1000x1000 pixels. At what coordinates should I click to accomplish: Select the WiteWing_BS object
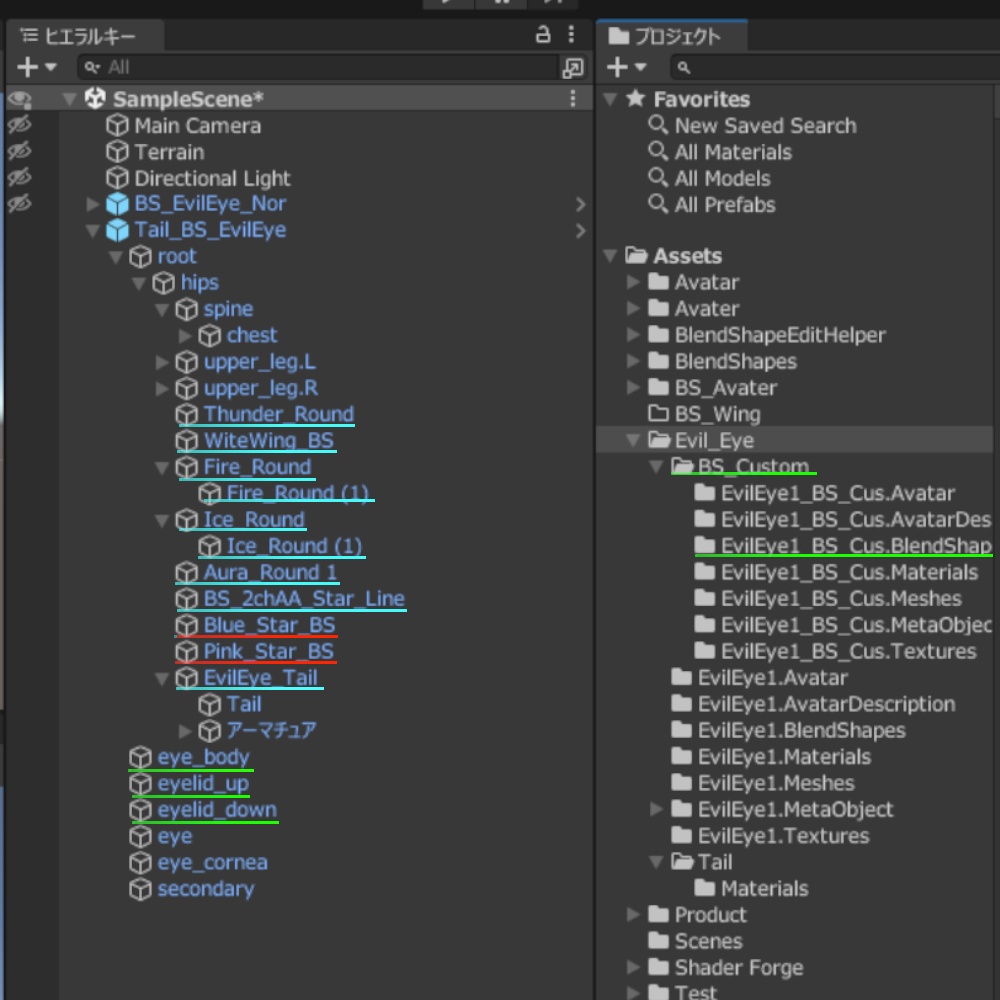(x=268, y=441)
